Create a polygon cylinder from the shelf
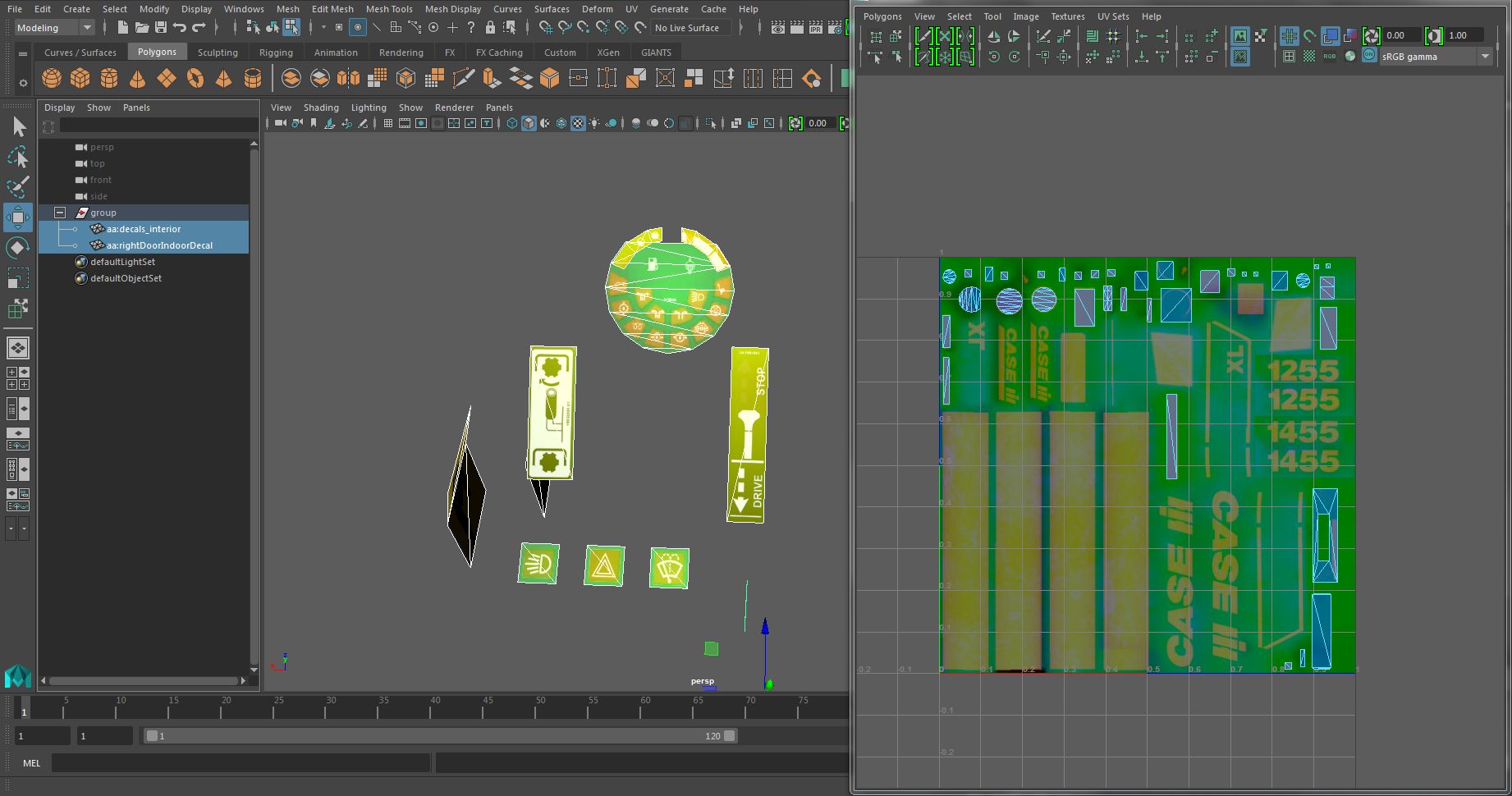This screenshot has height=796, width=1512. pyautogui.click(x=109, y=79)
